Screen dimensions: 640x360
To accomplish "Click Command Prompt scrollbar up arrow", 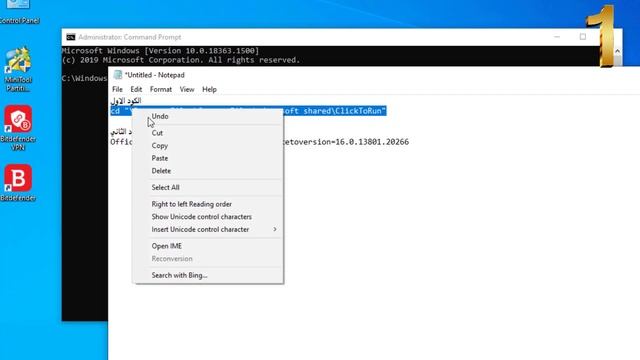I will click(618, 51).
